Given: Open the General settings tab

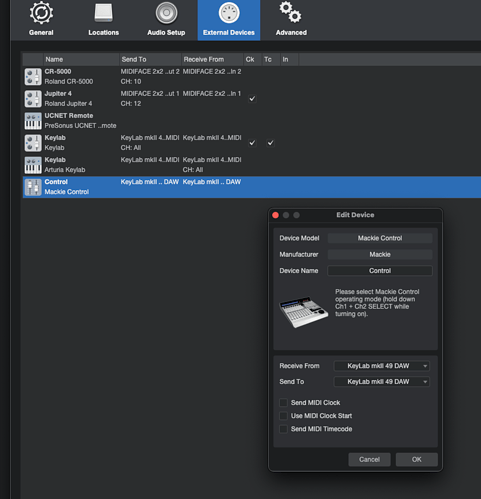Looking at the screenshot, I should coord(41,19).
